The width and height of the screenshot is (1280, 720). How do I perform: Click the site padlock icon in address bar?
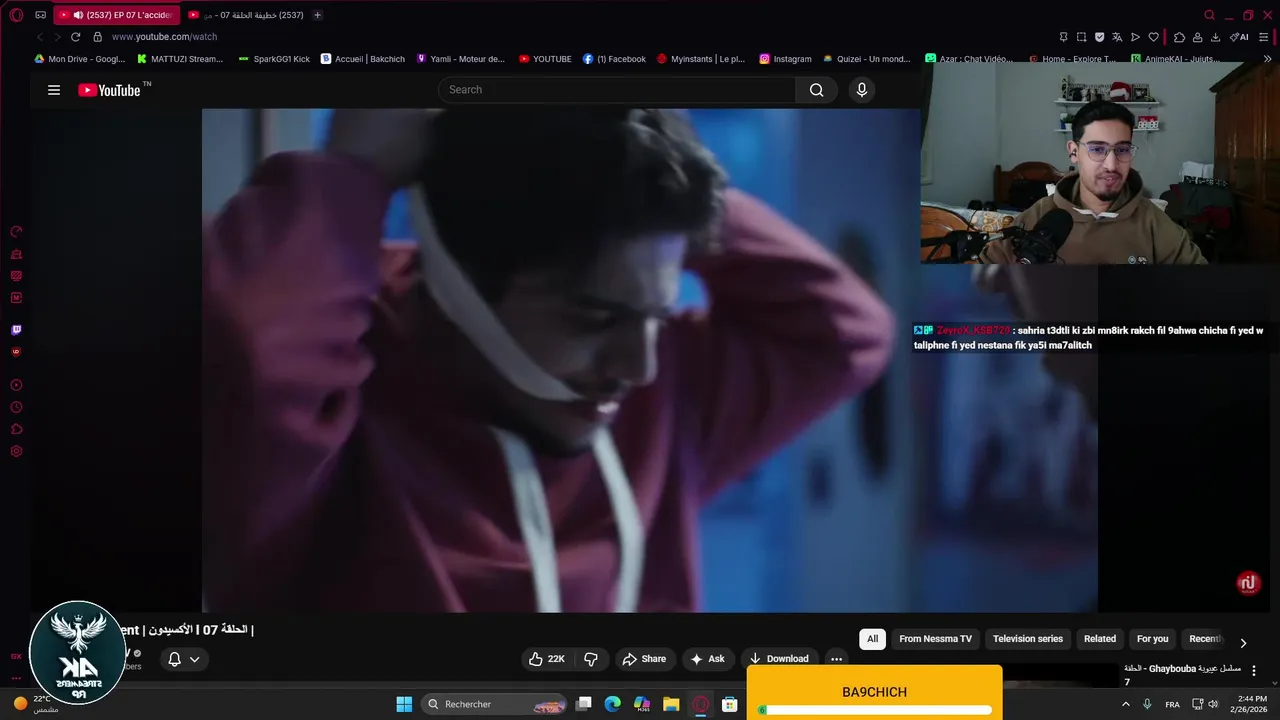97,37
